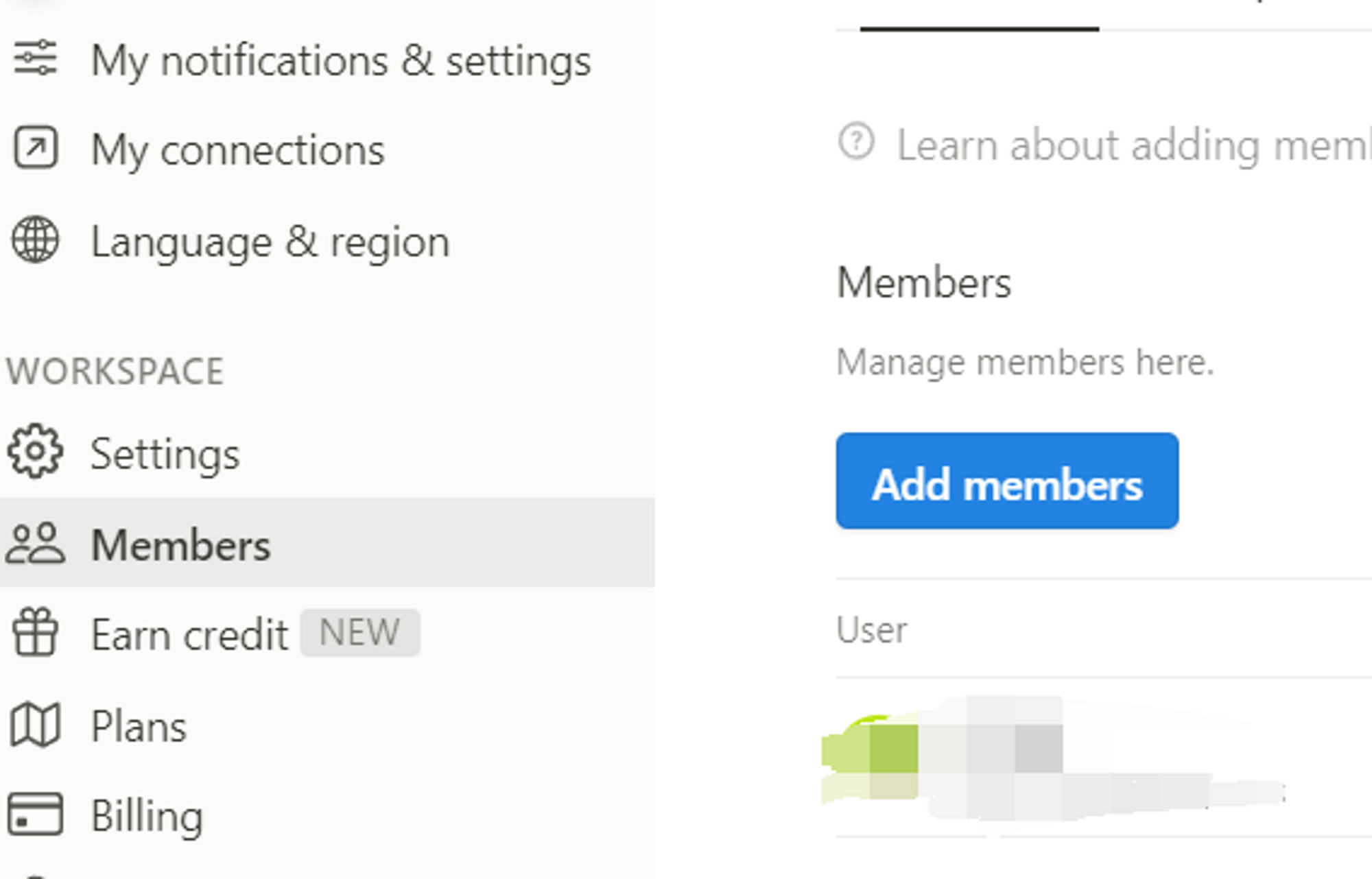Click the people icon for Members
This screenshot has height=879, width=1372.
click(35, 544)
